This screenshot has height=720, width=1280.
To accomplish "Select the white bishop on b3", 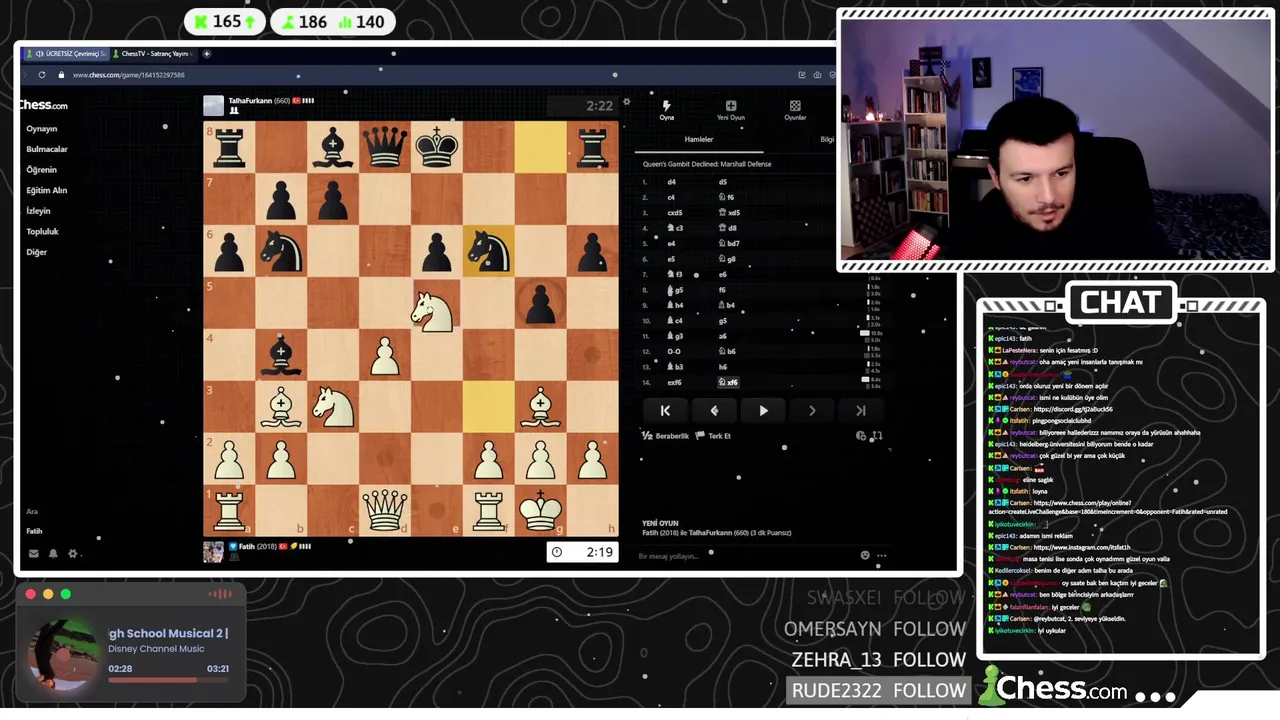I will [280, 407].
